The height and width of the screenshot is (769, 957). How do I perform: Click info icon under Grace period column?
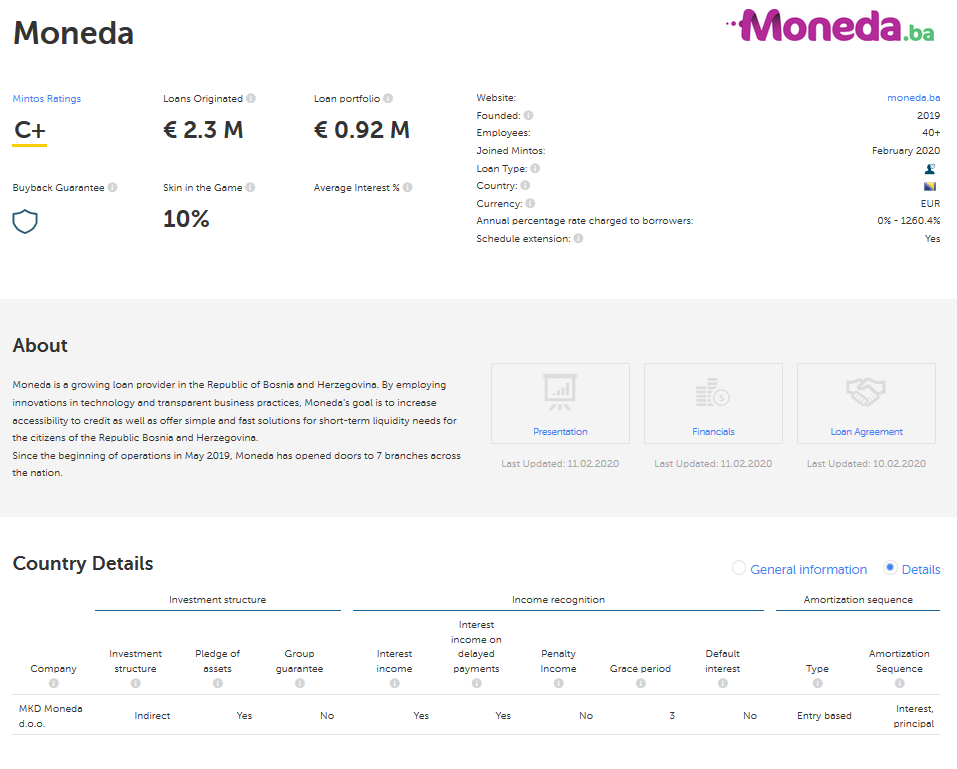pos(640,684)
